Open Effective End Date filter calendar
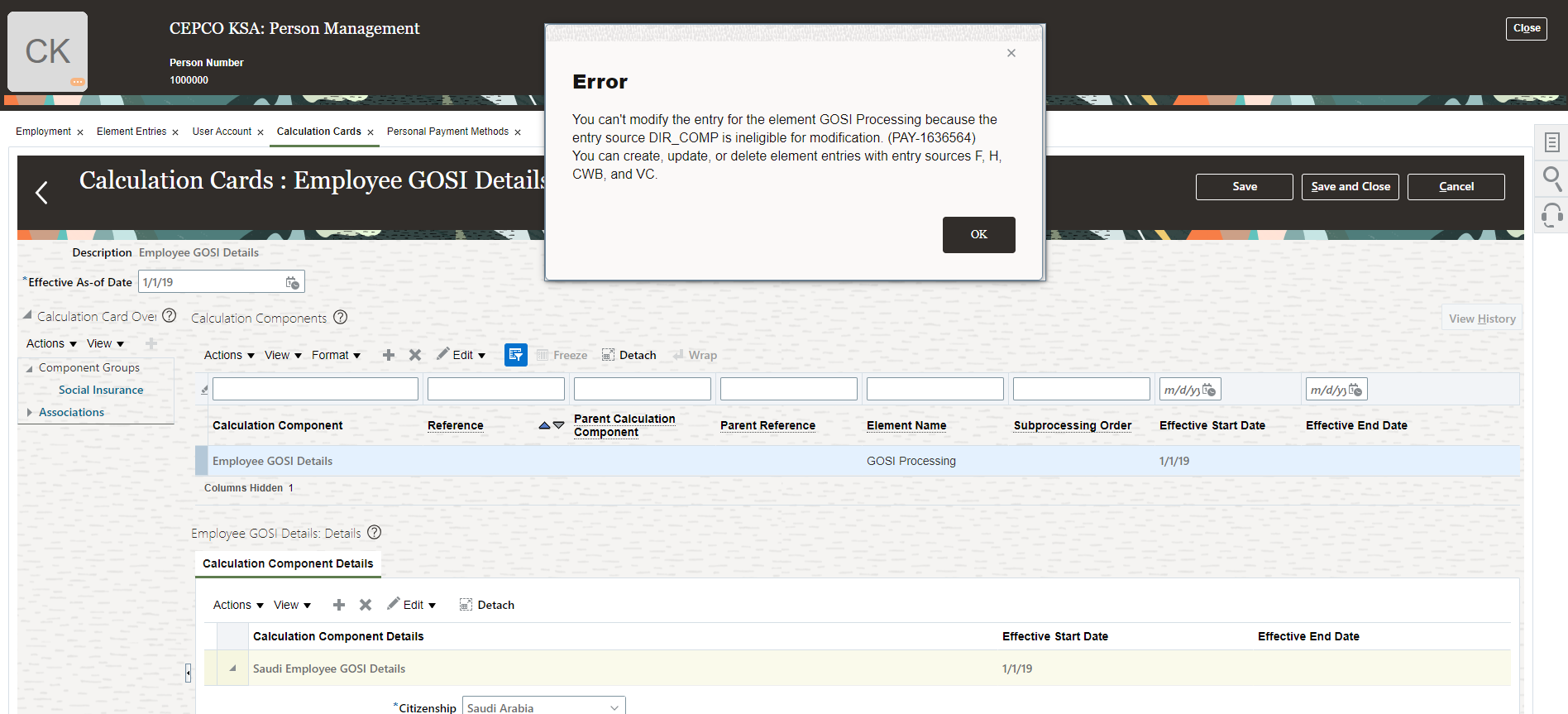The width and height of the screenshot is (1568, 714). tap(1355, 390)
